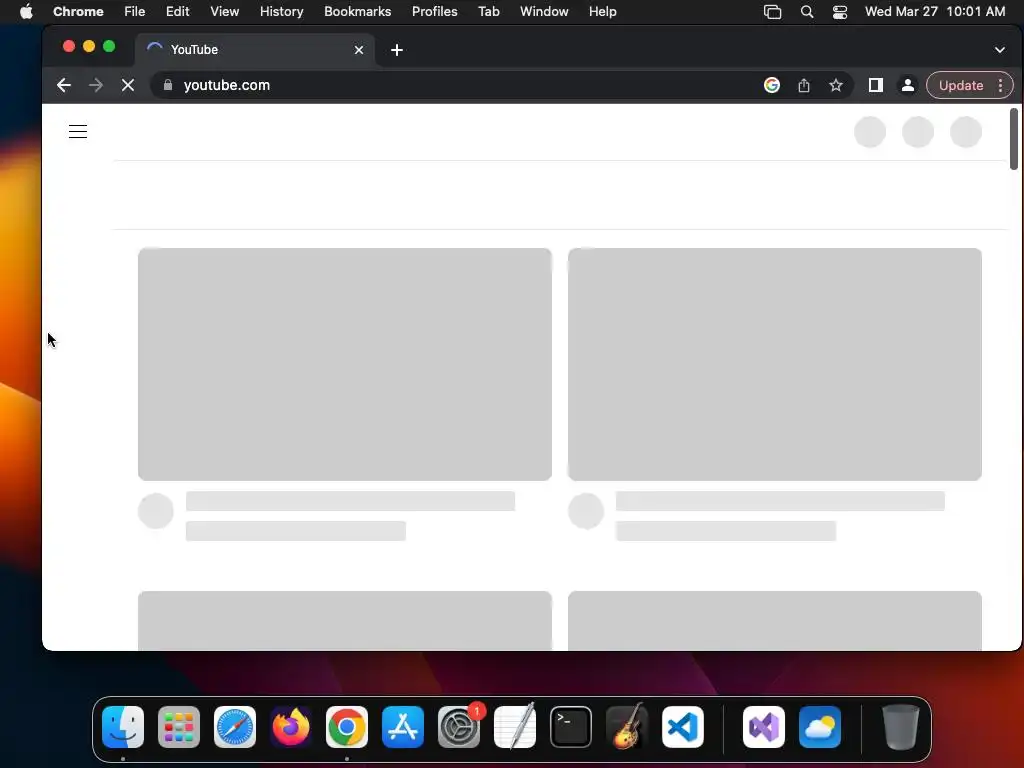Stop loading the page with X button
The height and width of the screenshot is (768, 1024).
click(128, 85)
